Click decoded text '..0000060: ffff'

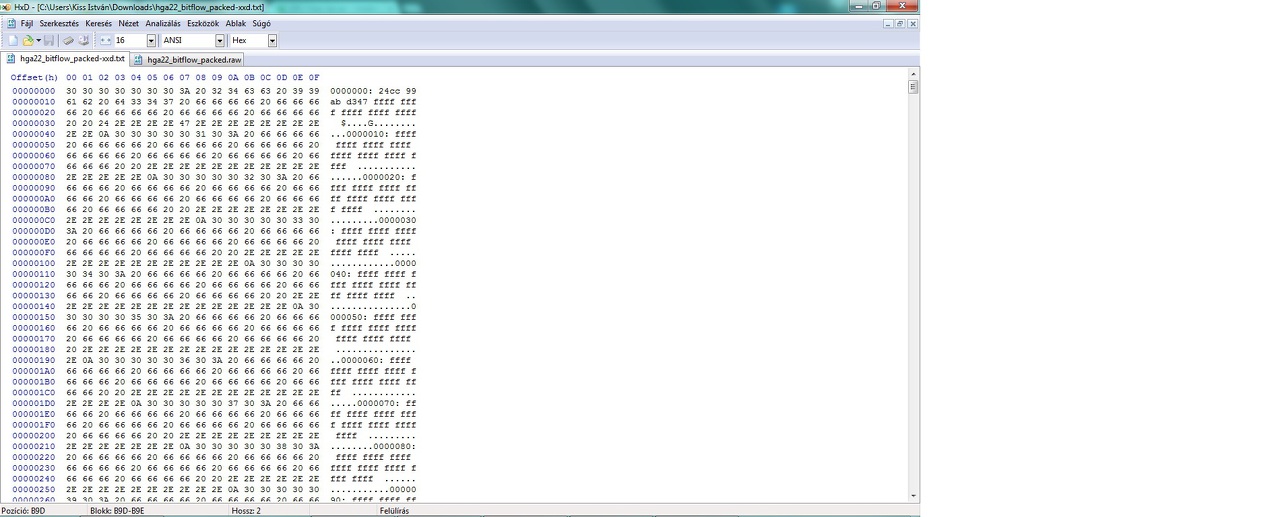coord(373,360)
